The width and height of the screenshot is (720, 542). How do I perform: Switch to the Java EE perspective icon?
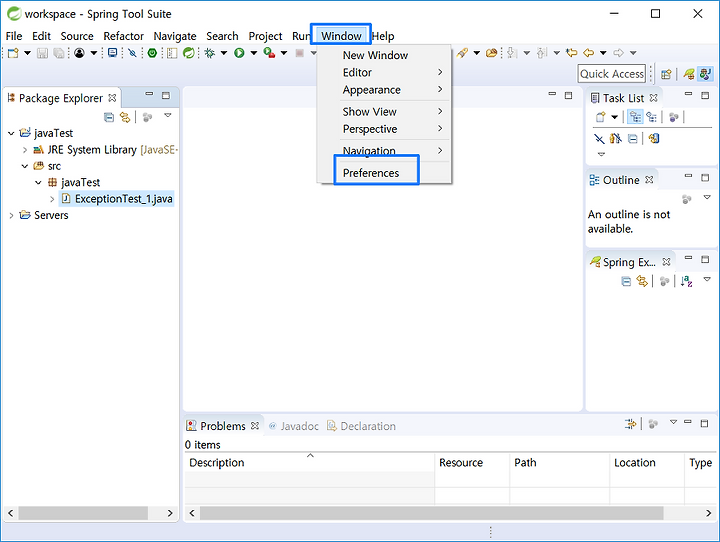(x=705, y=74)
